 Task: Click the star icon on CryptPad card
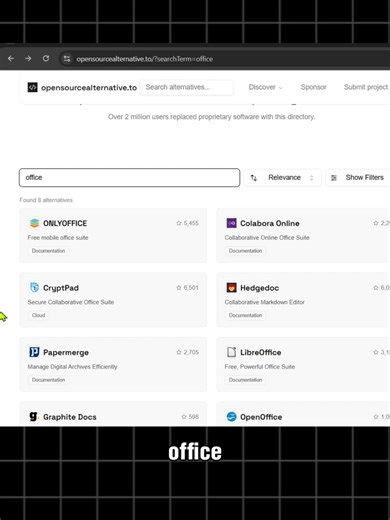point(179,288)
